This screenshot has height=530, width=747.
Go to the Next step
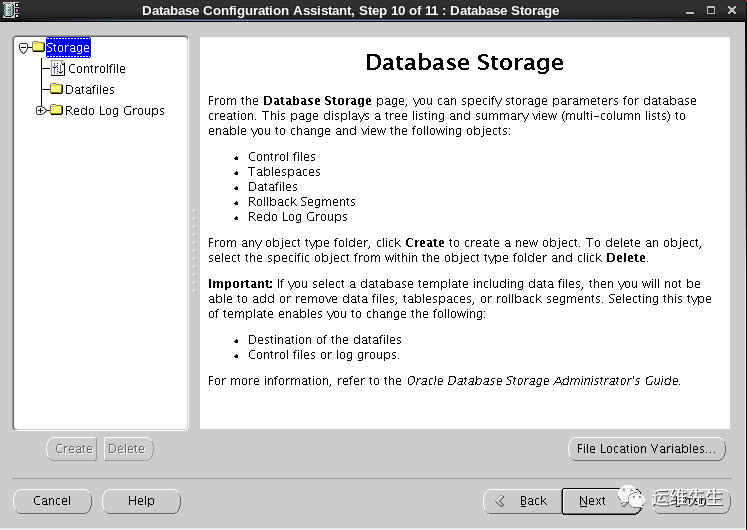[x=592, y=501]
